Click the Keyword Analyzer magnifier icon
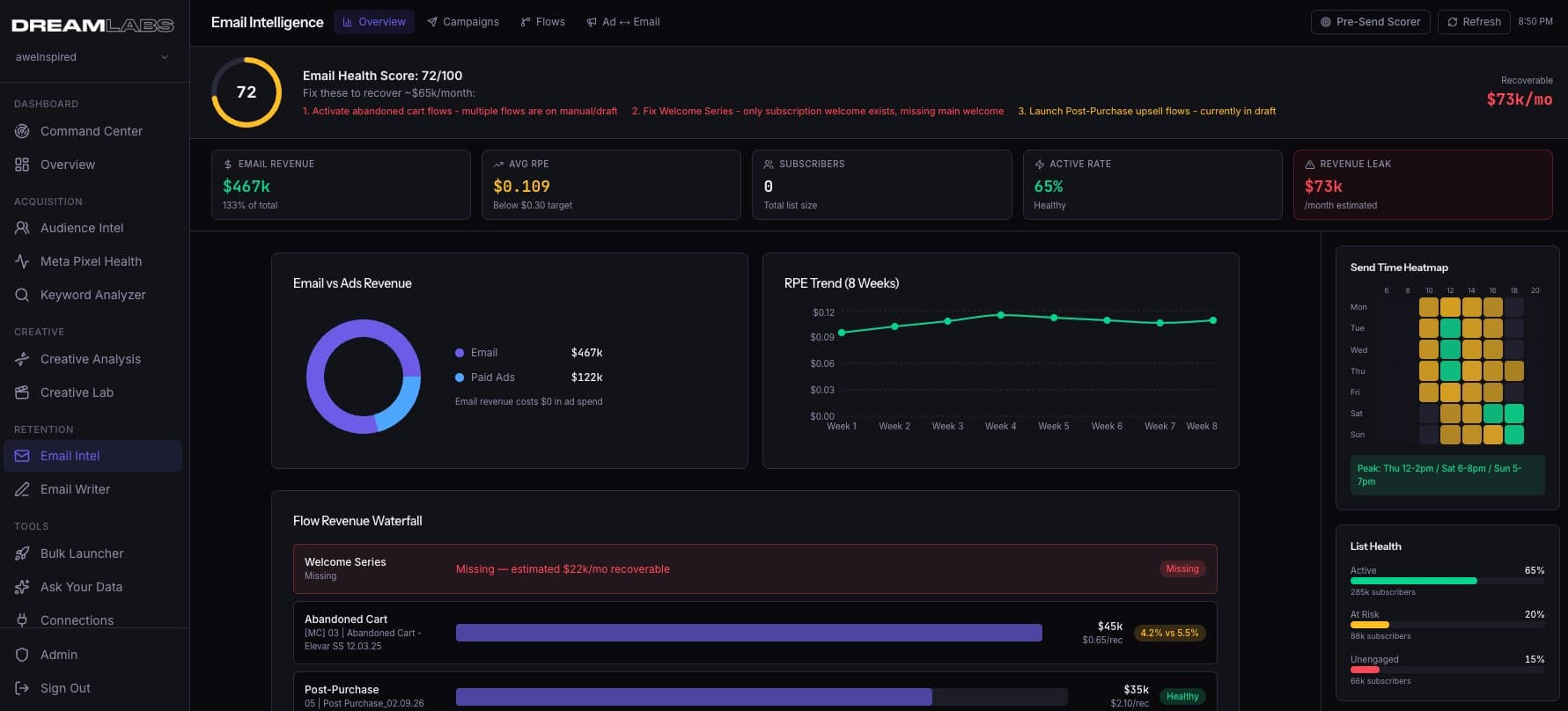The height and width of the screenshot is (711, 1568). (22, 295)
